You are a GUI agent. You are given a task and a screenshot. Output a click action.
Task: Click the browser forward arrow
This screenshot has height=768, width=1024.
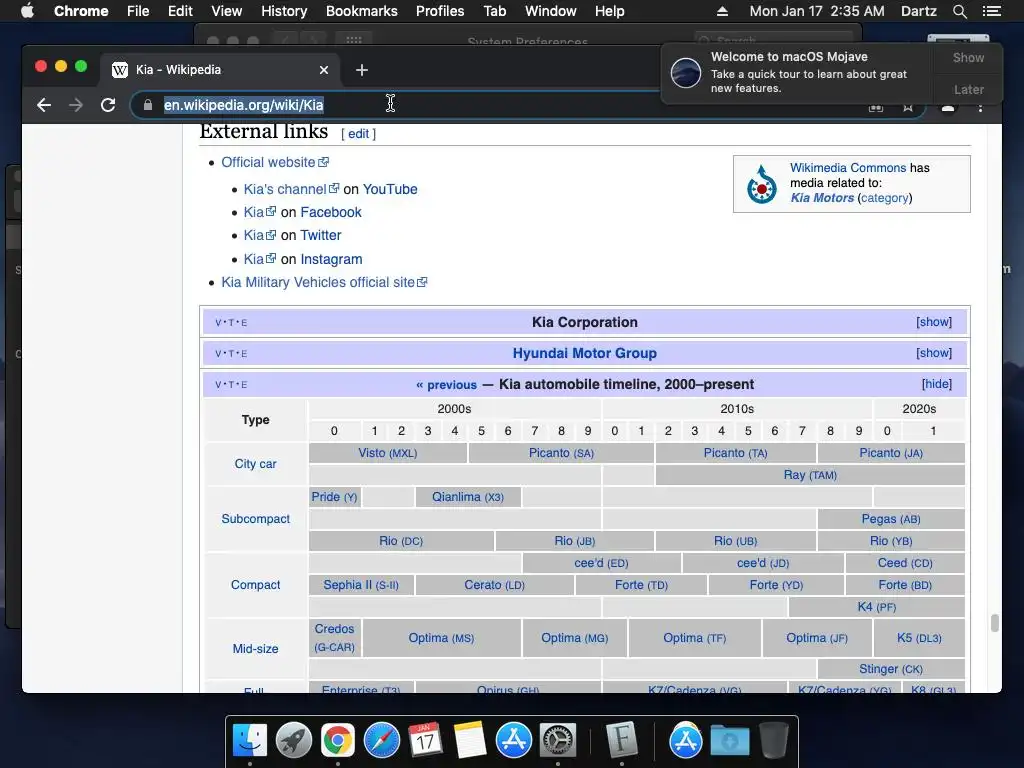click(x=76, y=105)
